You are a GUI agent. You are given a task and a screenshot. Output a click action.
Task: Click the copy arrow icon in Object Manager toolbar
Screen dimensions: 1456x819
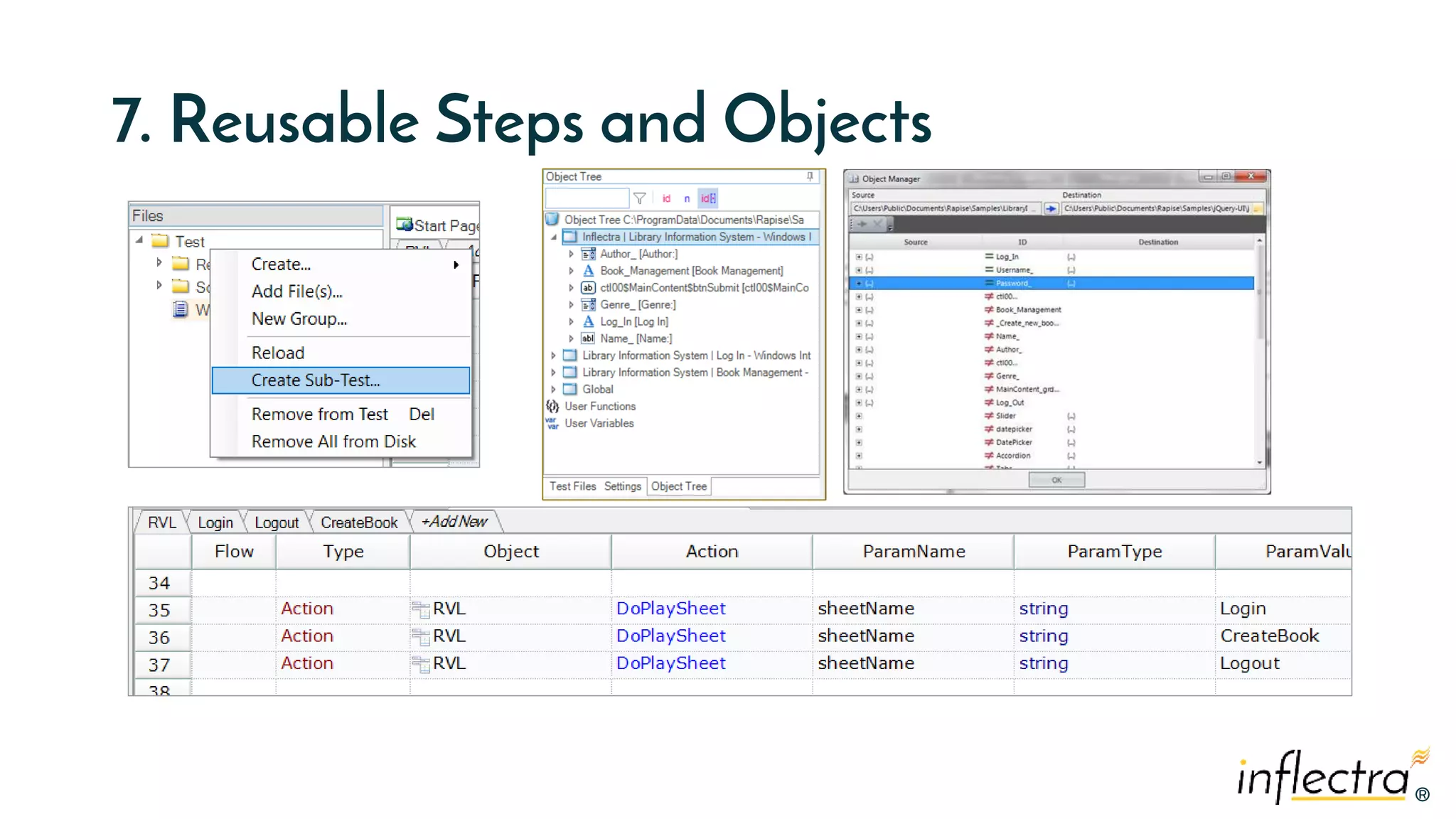tap(862, 224)
